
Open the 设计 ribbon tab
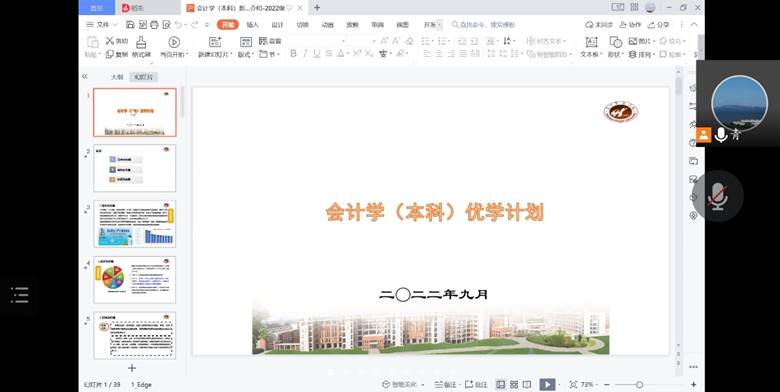tap(278, 24)
